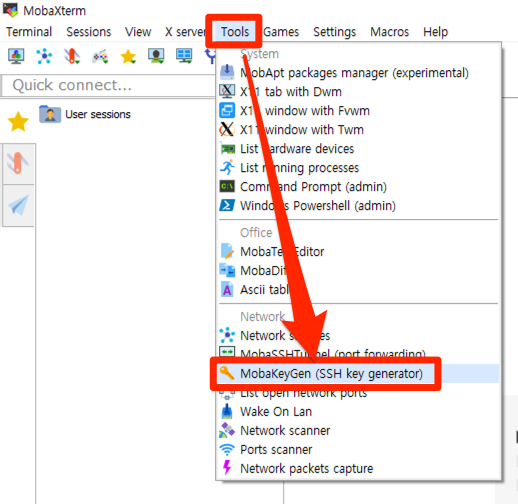Open Ports scanner
518x504 pixels.
coord(358,450)
